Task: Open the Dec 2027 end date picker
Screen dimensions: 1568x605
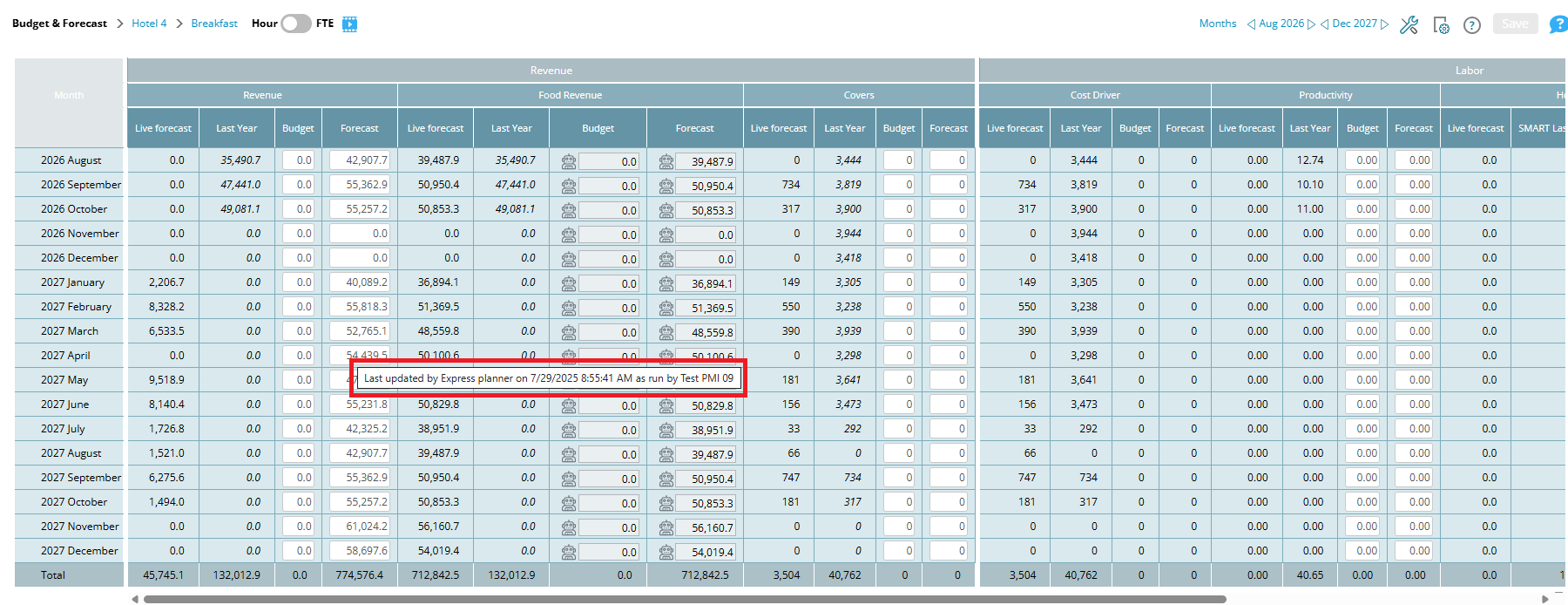Action: point(1355,24)
